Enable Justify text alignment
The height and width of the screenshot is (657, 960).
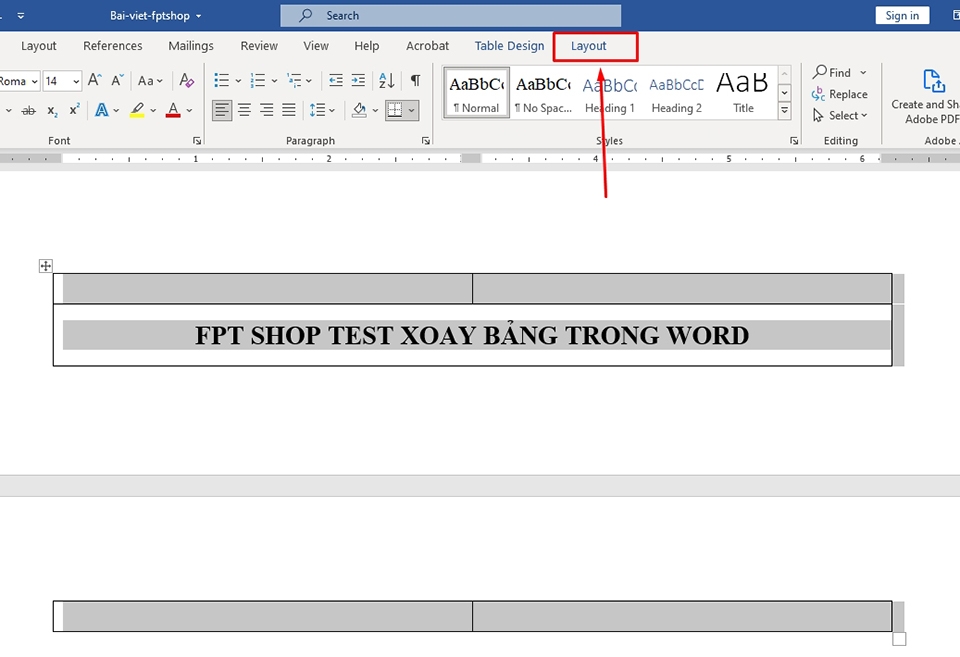pyautogui.click(x=289, y=110)
